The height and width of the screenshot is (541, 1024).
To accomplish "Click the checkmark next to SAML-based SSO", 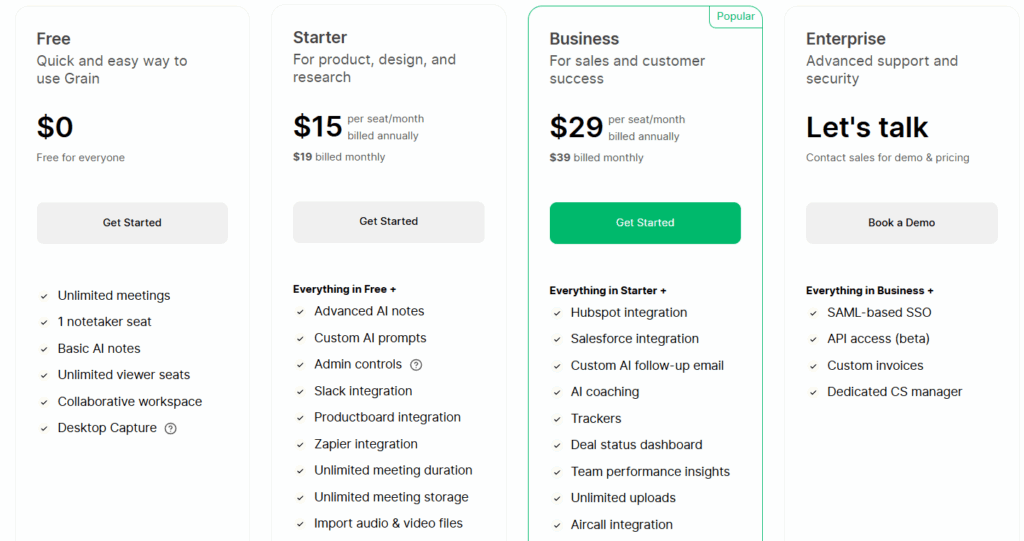I will (x=813, y=313).
